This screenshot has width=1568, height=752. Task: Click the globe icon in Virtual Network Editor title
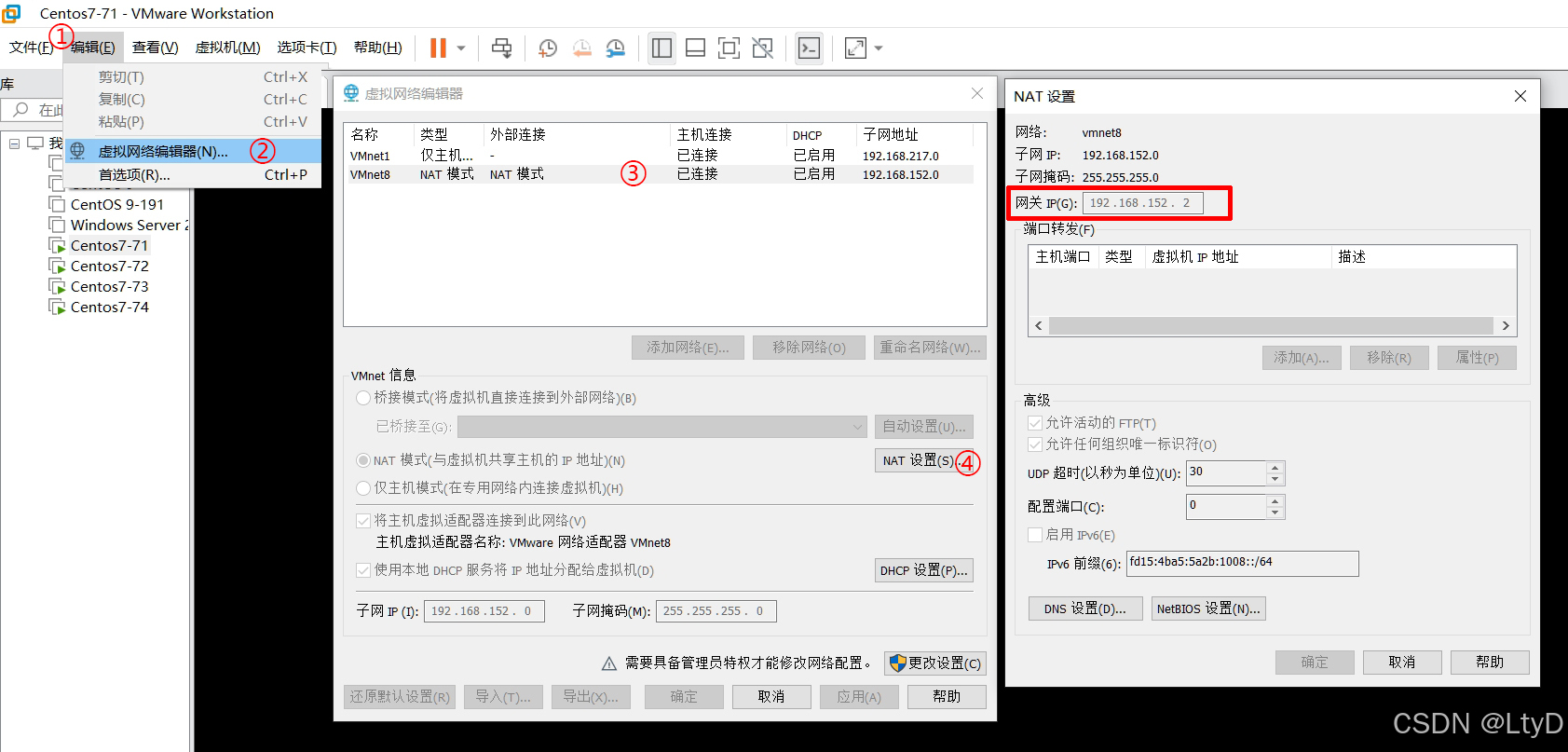tap(351, 93)
